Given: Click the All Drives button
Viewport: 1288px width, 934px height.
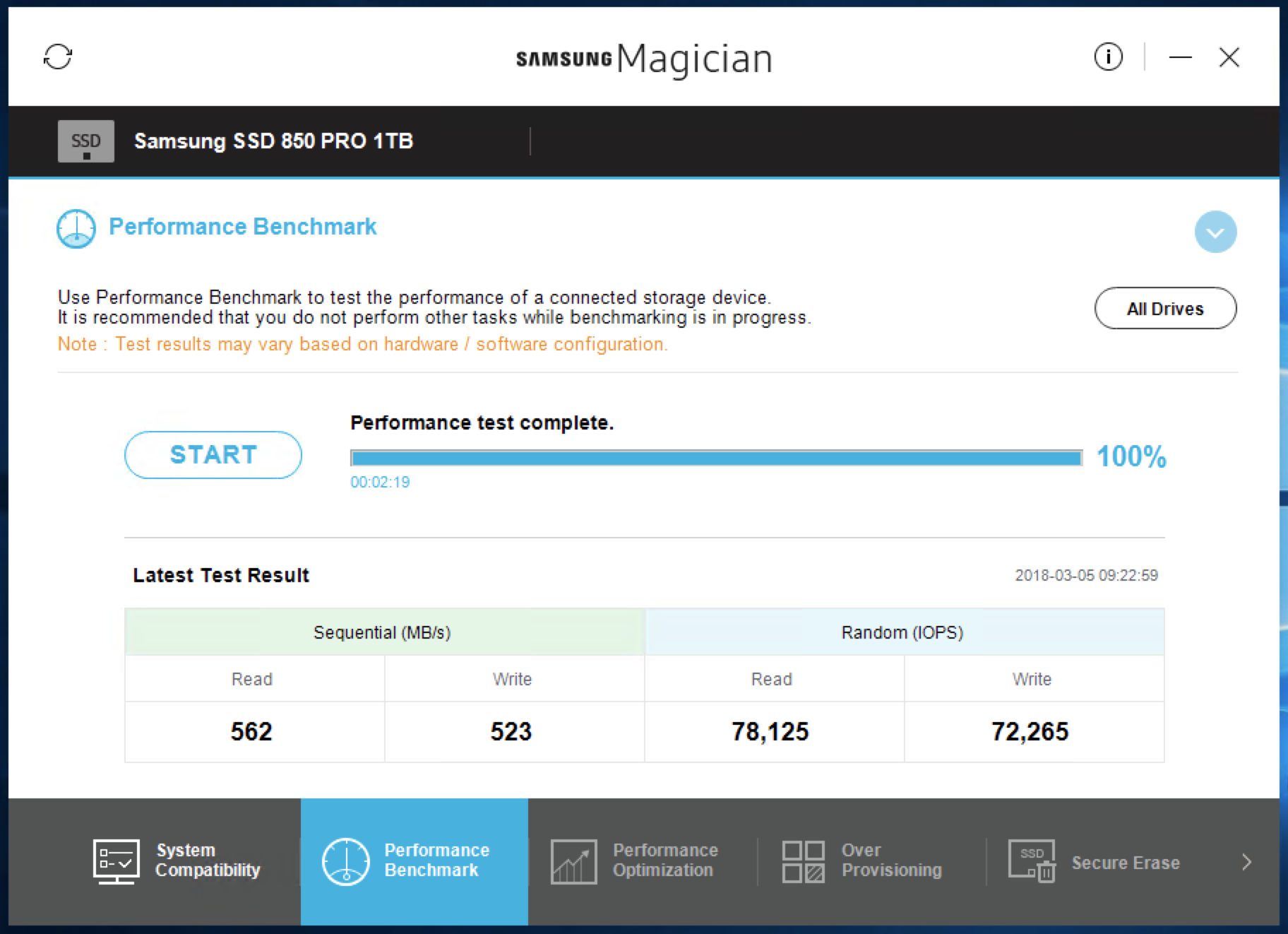Looking at the screenshot, I should (1165, 309).
